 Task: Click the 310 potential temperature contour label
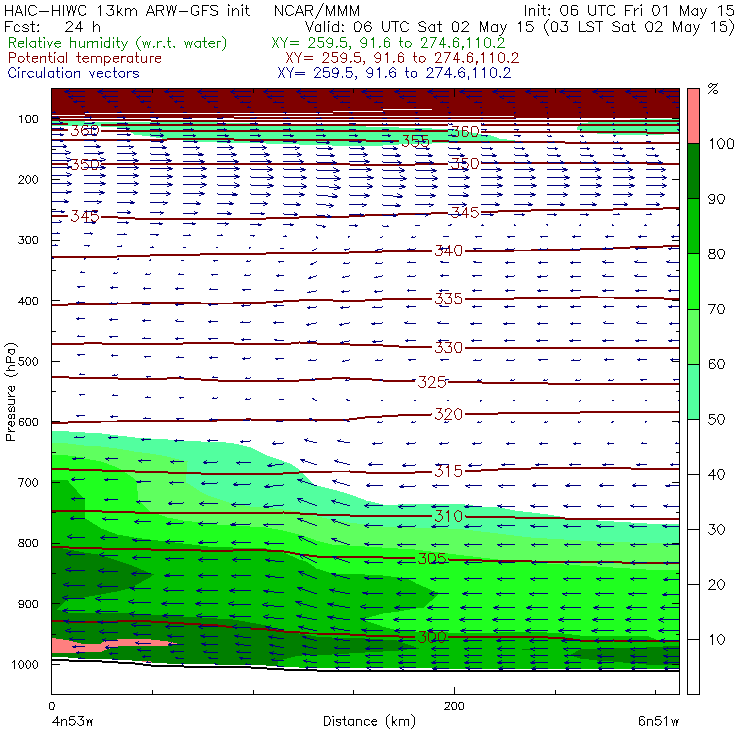448,516
